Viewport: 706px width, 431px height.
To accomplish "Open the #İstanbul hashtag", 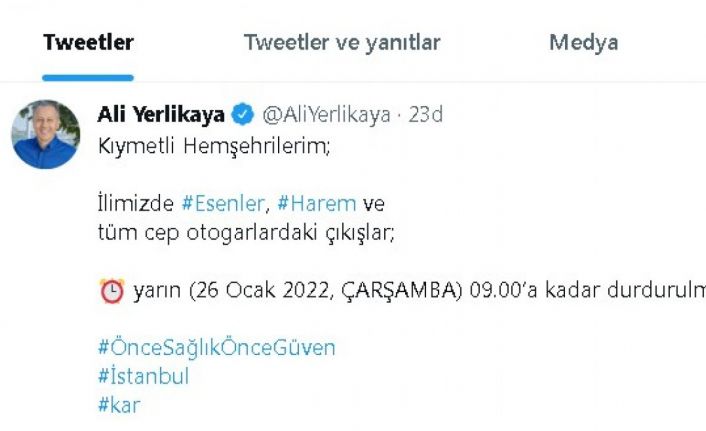I will click(143, 376).
